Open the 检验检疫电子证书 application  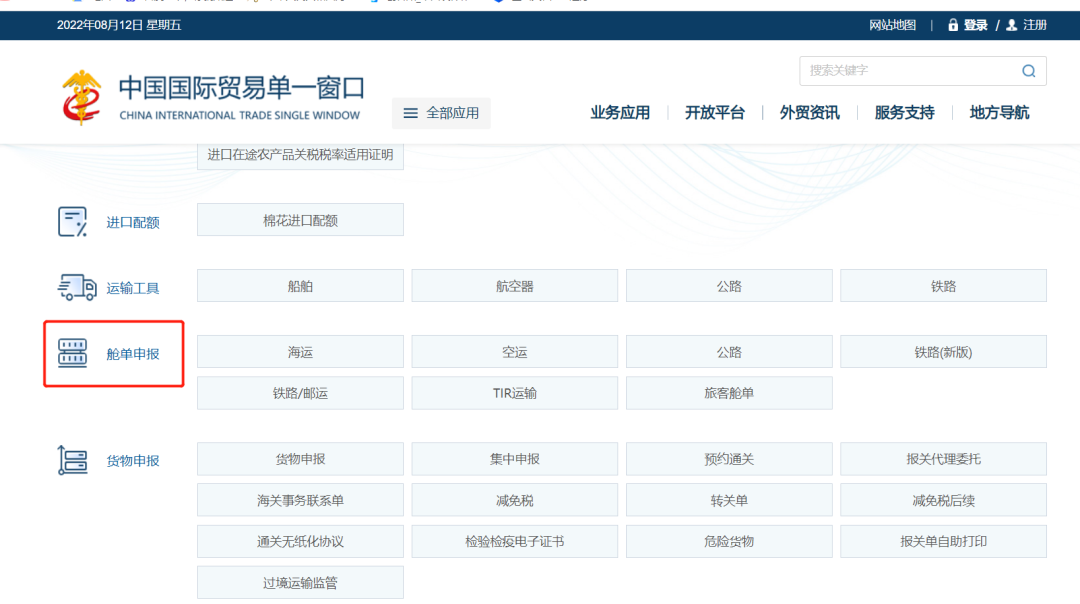[514, 541]
